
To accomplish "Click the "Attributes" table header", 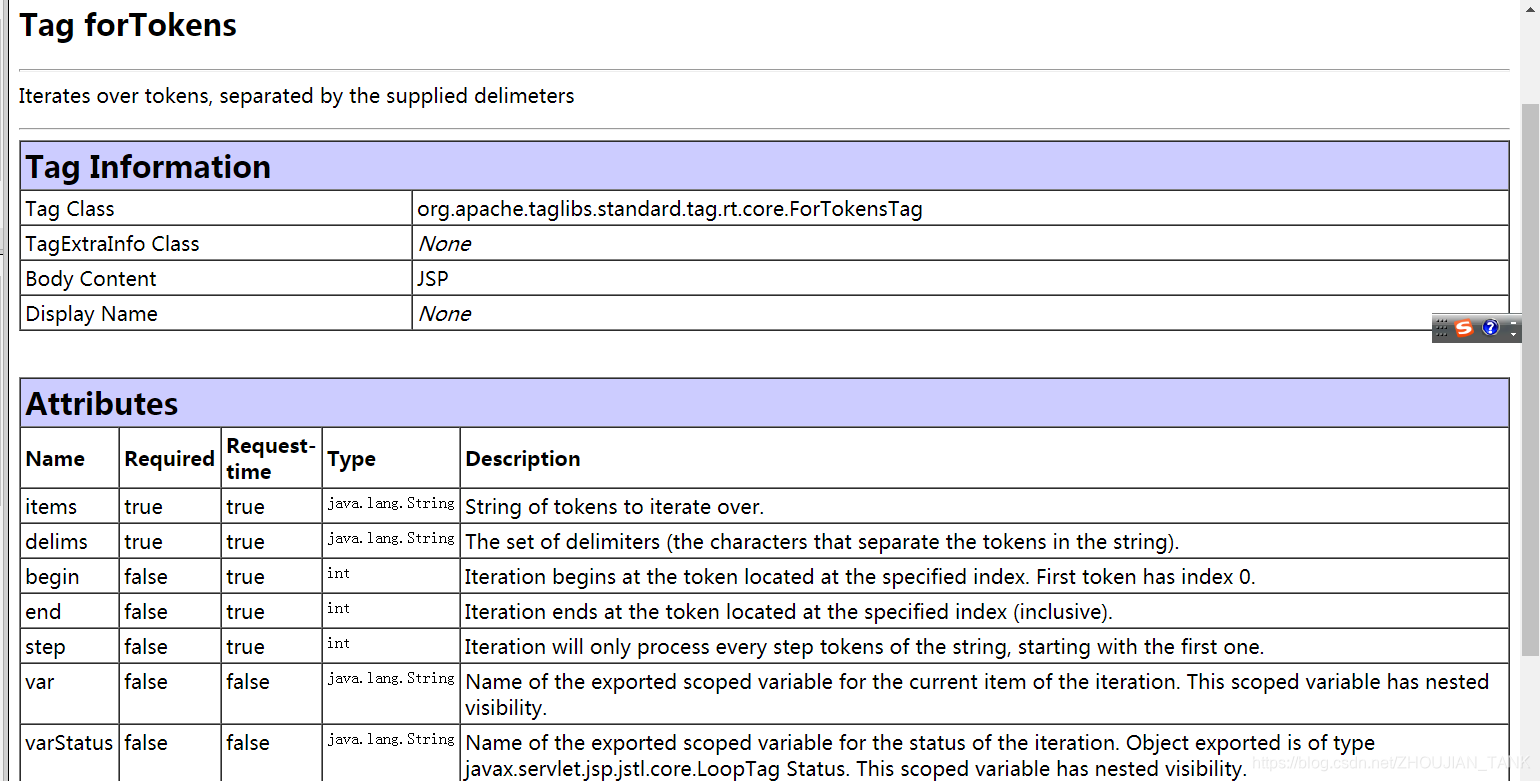I will tap(764, 403).
